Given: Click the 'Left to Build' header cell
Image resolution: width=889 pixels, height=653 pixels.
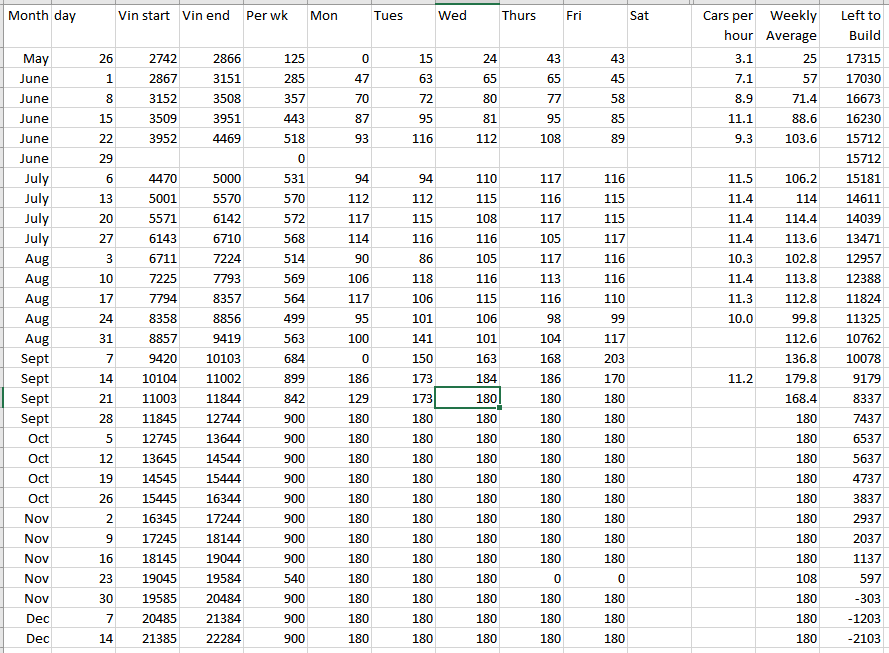Looking at the screenshot, I should tap(855, 25).
